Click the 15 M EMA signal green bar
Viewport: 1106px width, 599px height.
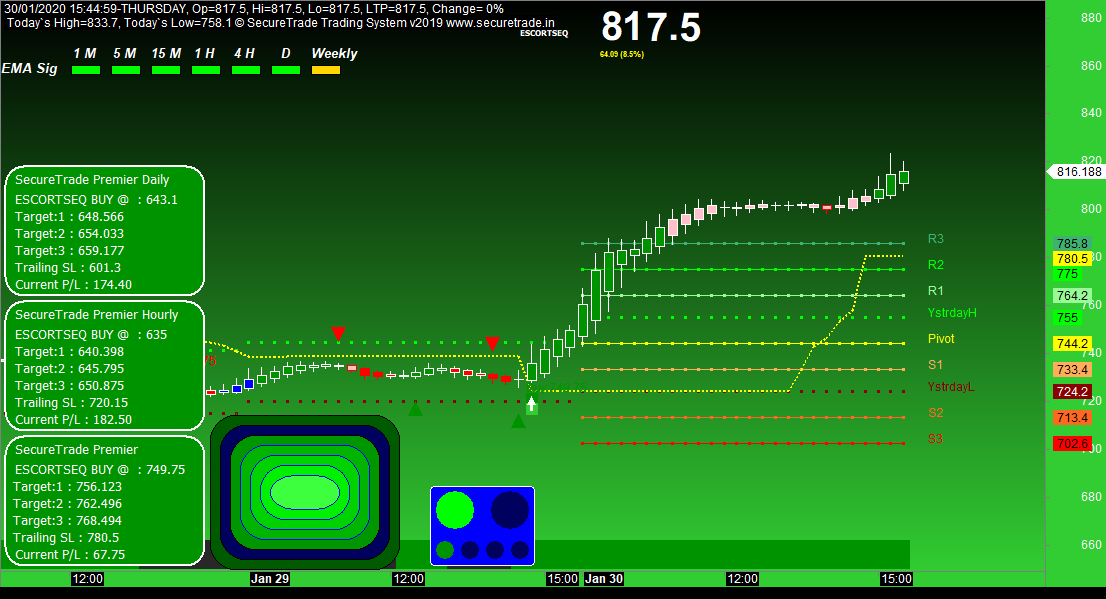point(166,70)
